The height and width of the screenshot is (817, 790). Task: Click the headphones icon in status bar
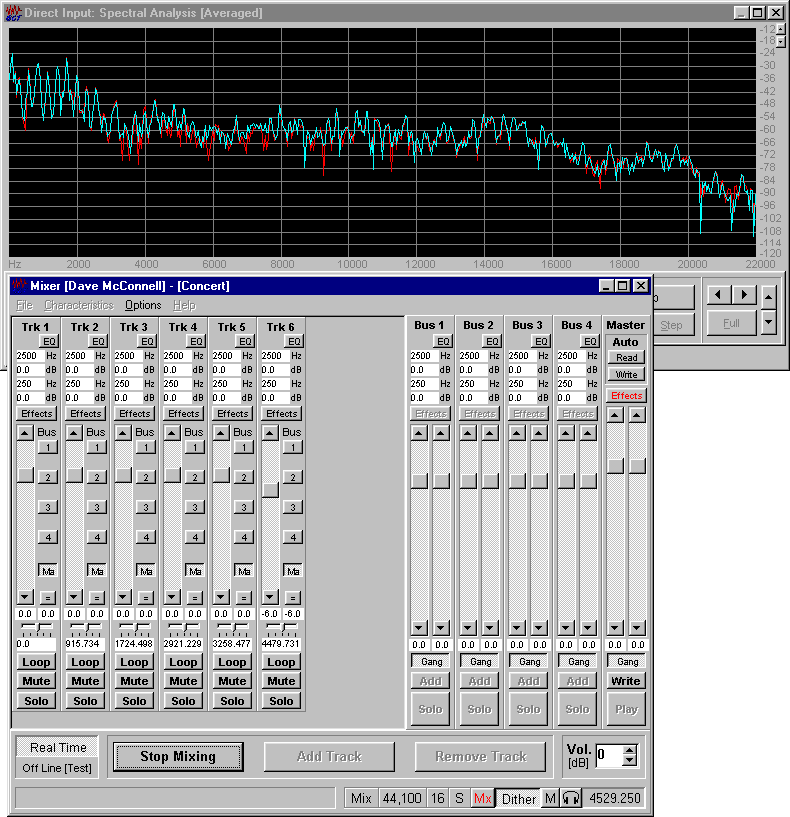coord(571,798)
